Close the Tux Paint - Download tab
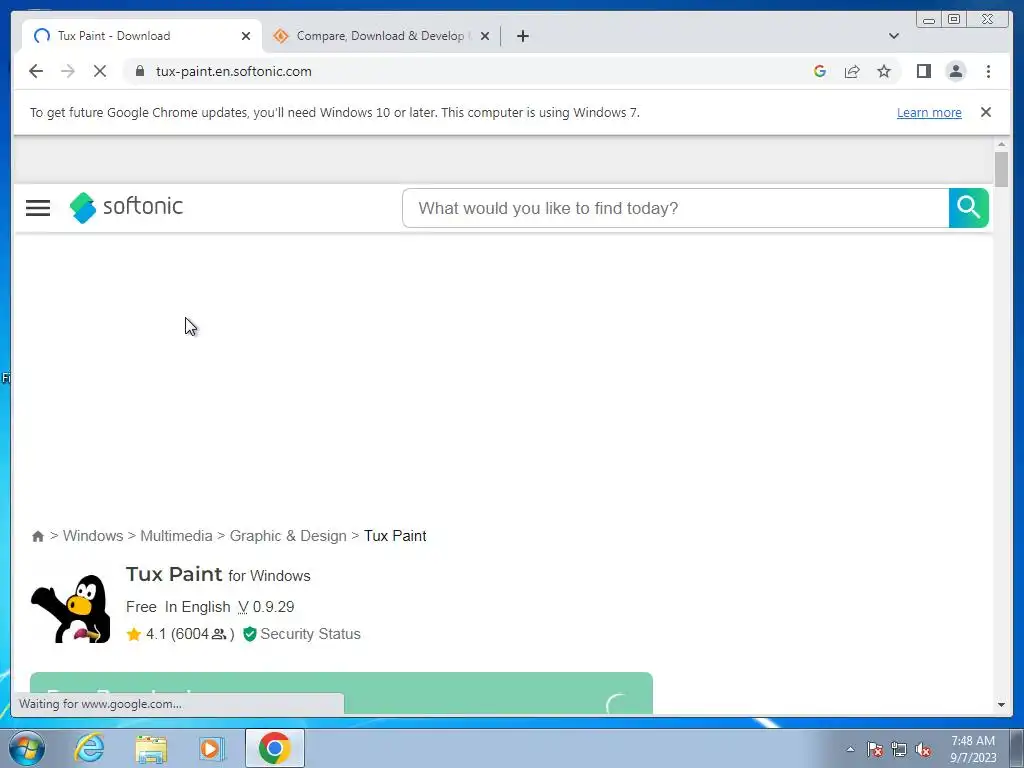The width and height of the screenshot is (1024, 768). [246, 36]
